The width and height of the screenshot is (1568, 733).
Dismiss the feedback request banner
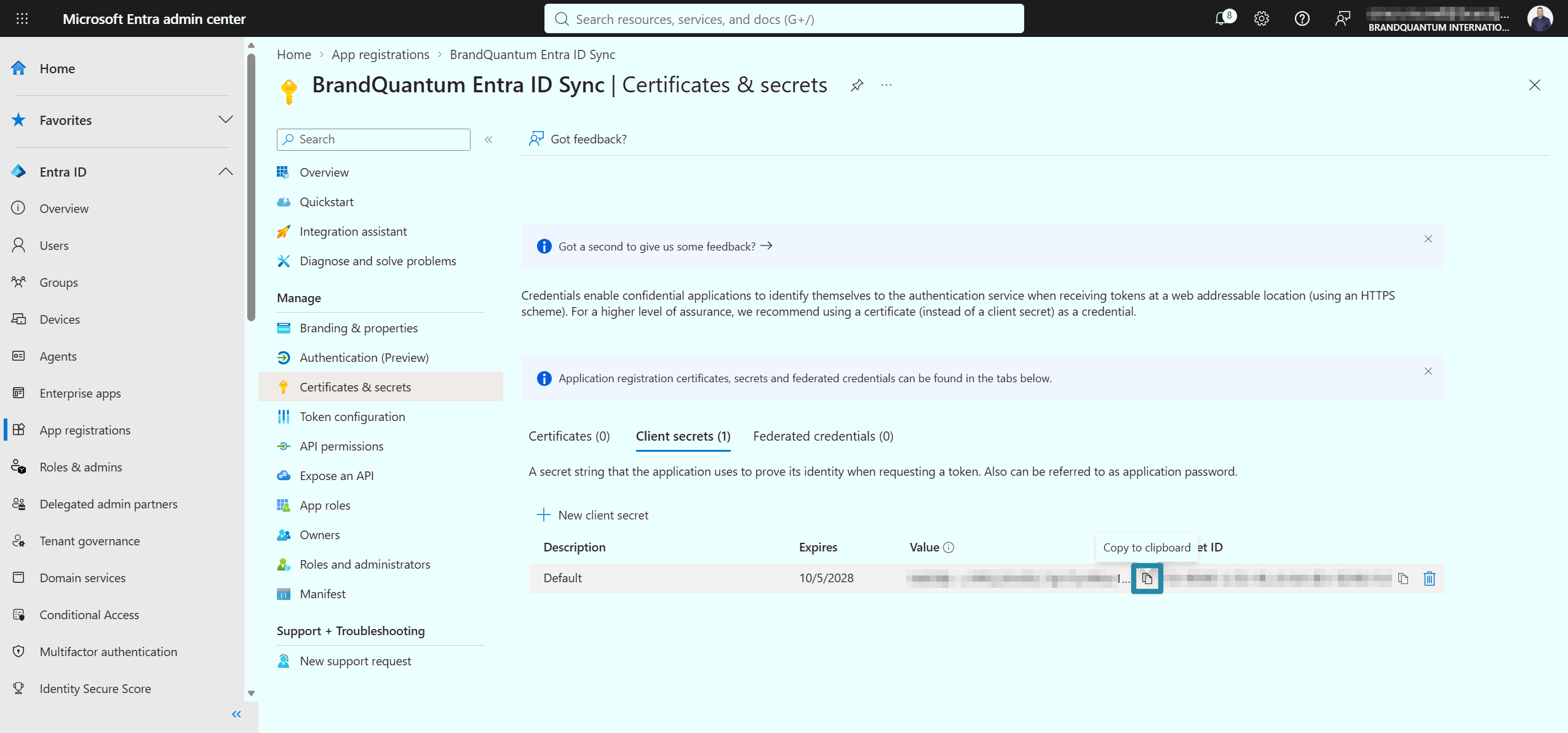(x=1428, y=239)
